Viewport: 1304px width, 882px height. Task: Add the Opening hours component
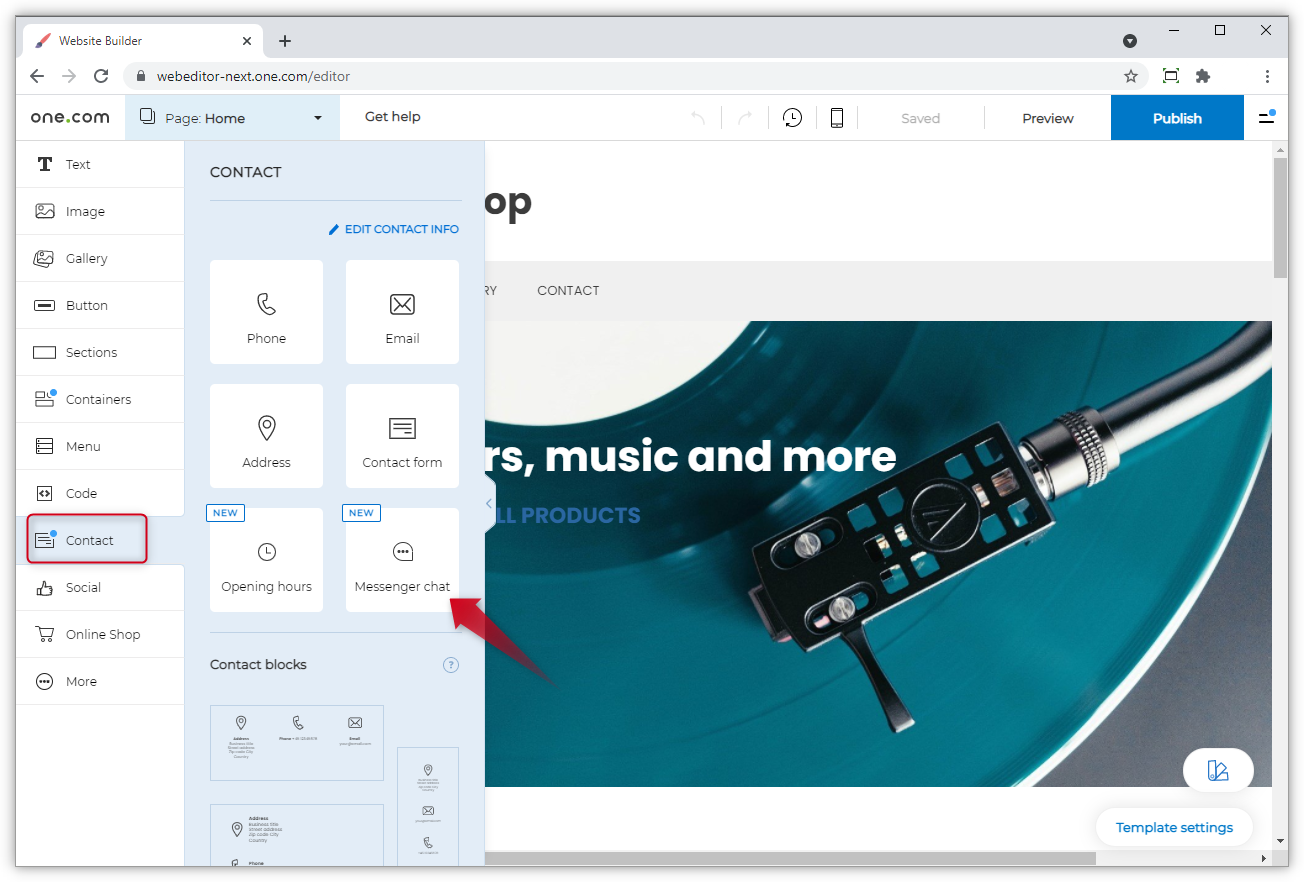click(x=266, y=560)
